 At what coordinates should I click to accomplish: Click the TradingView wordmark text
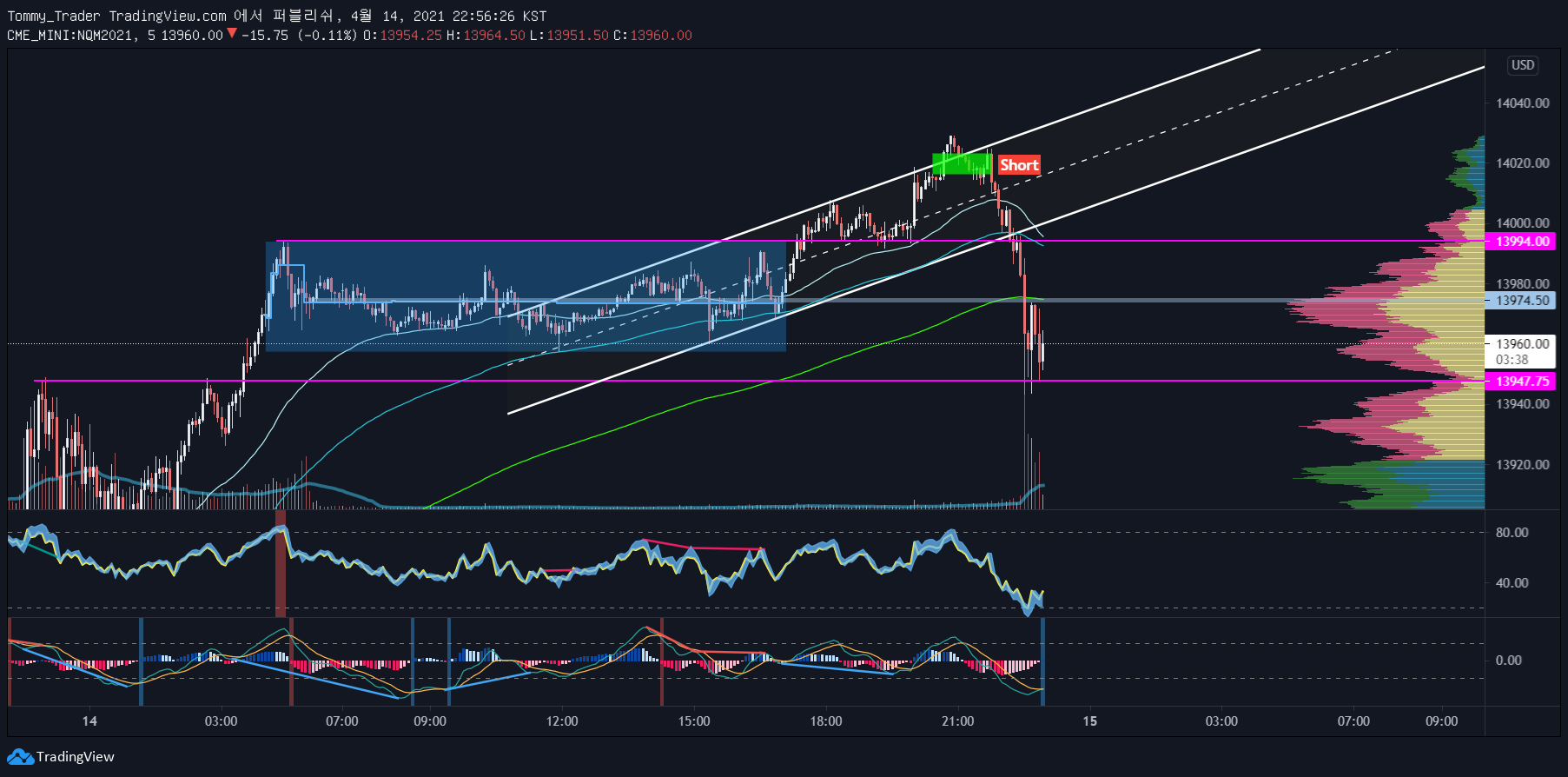tap(76, 757)
